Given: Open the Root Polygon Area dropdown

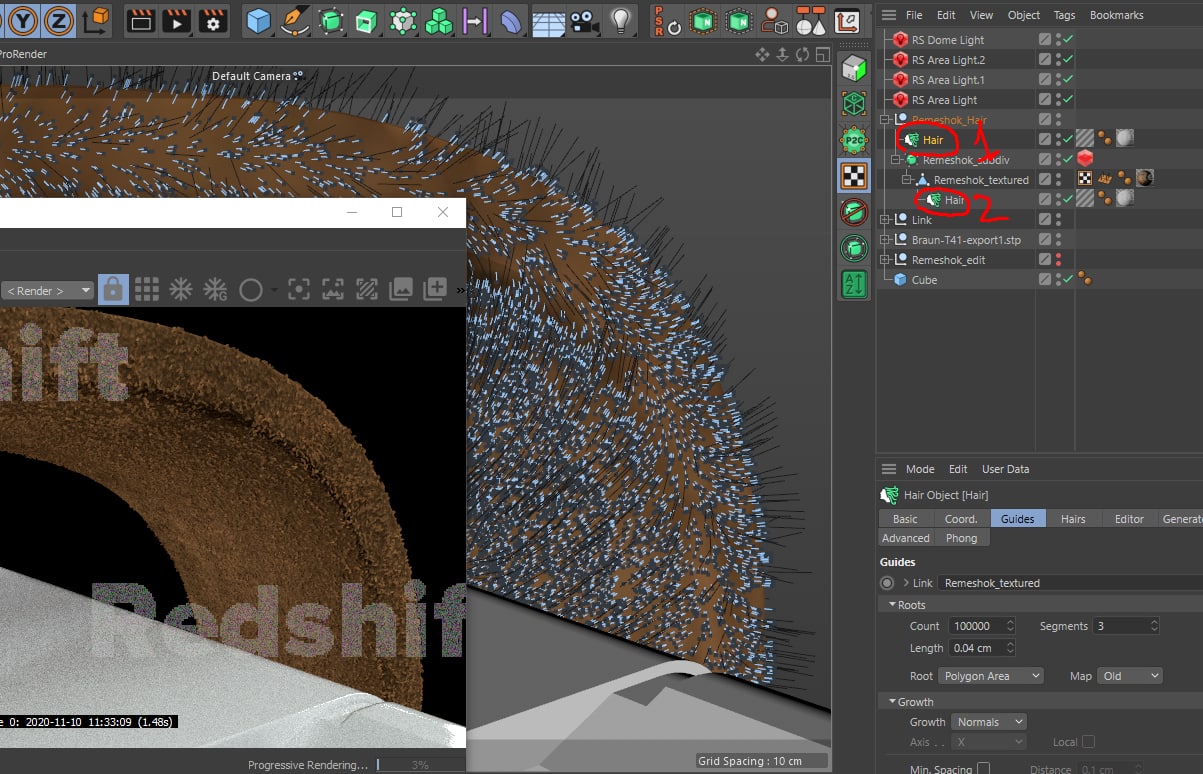Looking at the screenshot, I should pos(991,676).
